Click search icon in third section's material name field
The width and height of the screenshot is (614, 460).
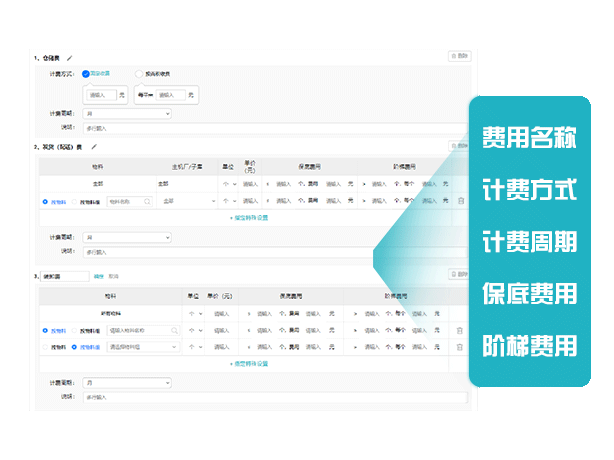pos(174,330)
